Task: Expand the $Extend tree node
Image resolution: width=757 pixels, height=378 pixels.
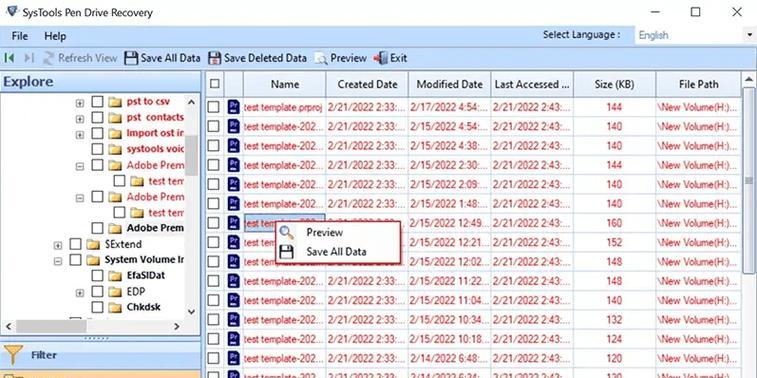Action: coord(58,245)
